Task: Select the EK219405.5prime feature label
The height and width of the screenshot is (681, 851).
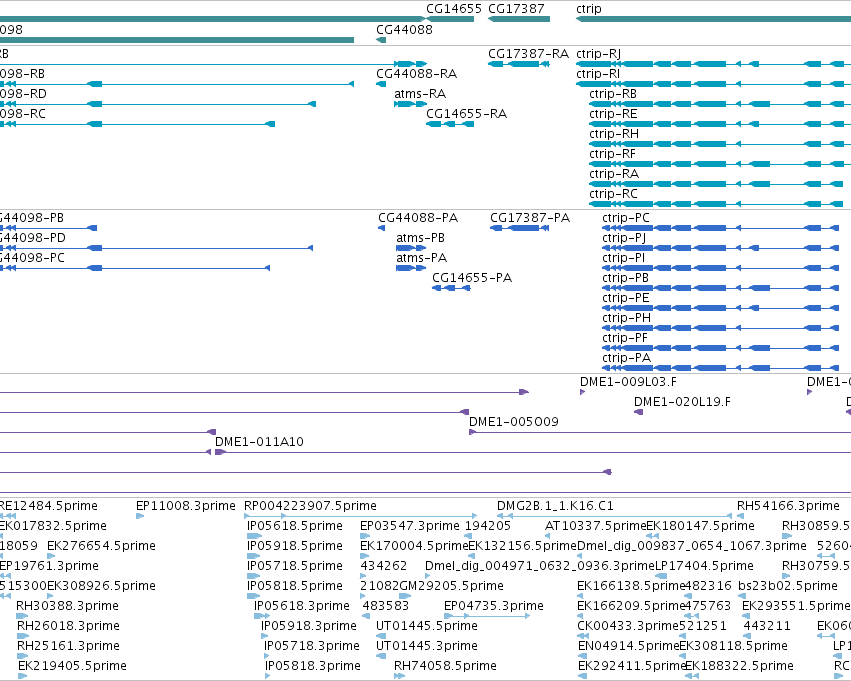Action: pyautogui.click(x=72, y=667)
